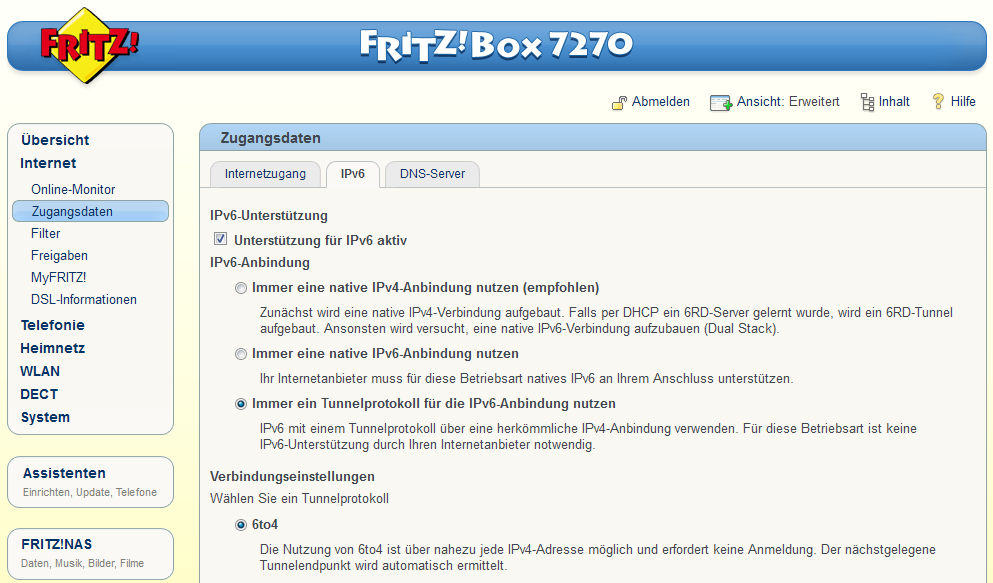The width and height of the screenshot is (993, 583).
Task: Expand the DECT menu section
Action: [x=39, y=394]
